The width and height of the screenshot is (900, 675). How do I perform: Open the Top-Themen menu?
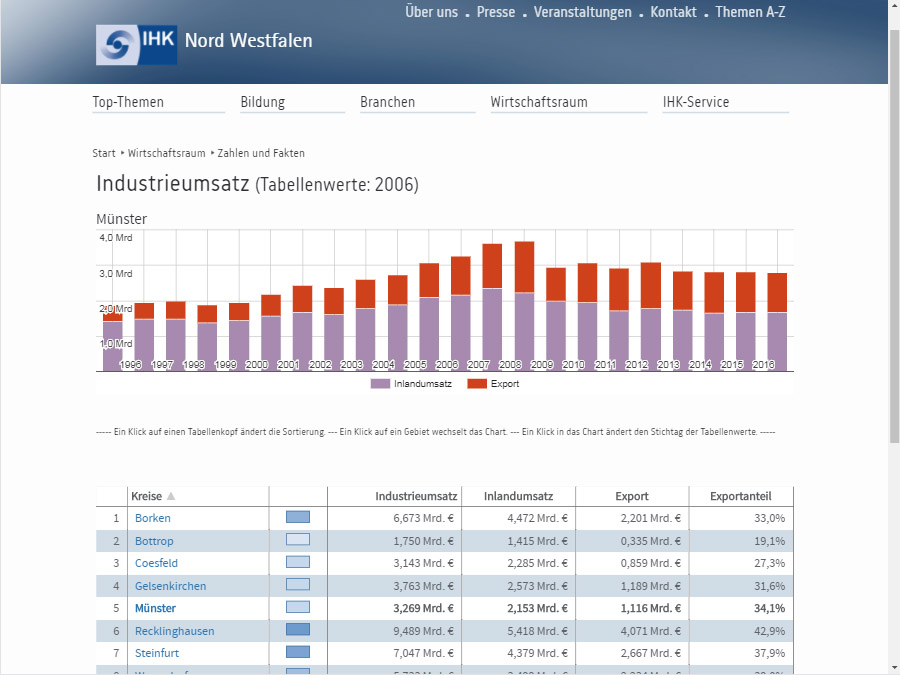click(128, 102)
